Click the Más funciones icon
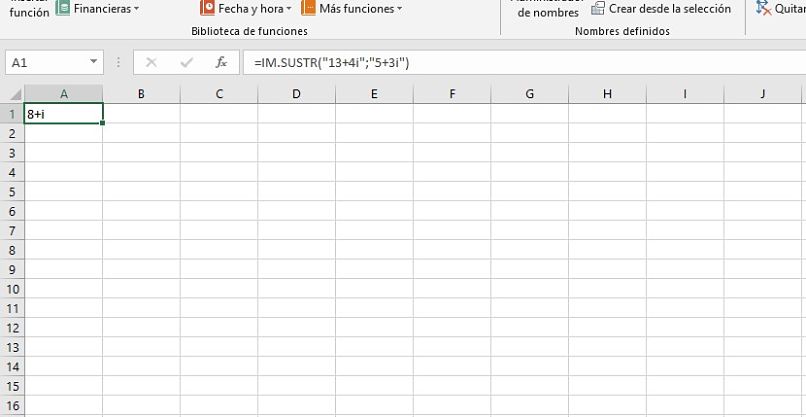This screenshot has height=417, width=806. pyautogui.click(x=308, y=8)
